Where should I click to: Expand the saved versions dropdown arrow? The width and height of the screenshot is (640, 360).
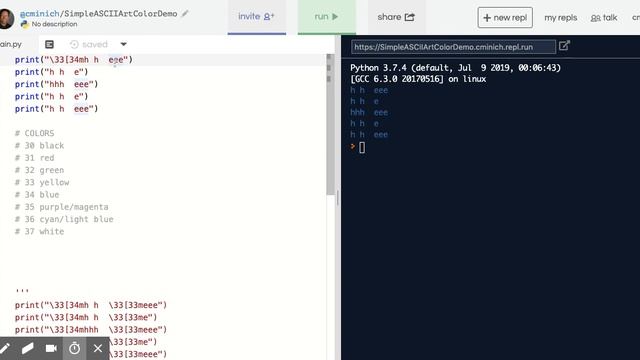(x=123, y=44)
